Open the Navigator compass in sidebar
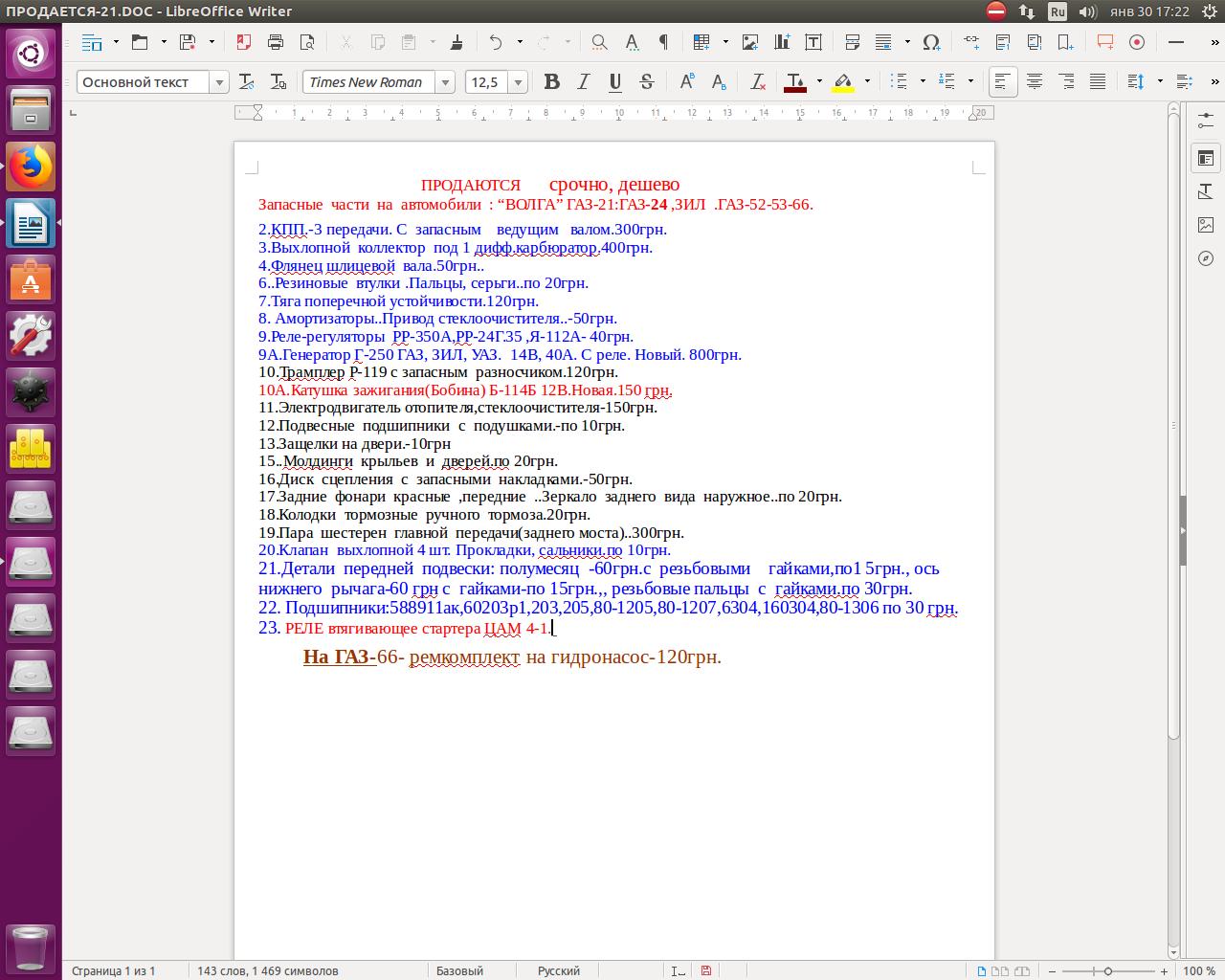 coord(1206,258)
